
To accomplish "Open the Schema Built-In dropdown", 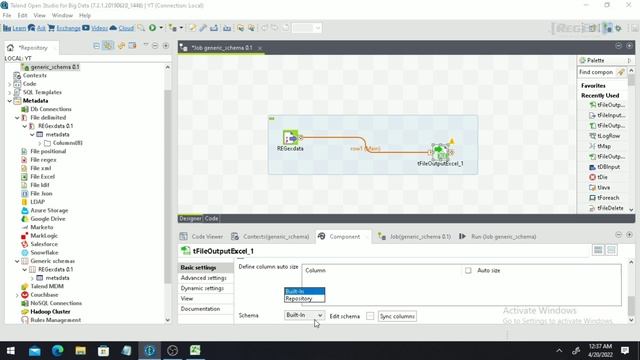I will [304, 315].
